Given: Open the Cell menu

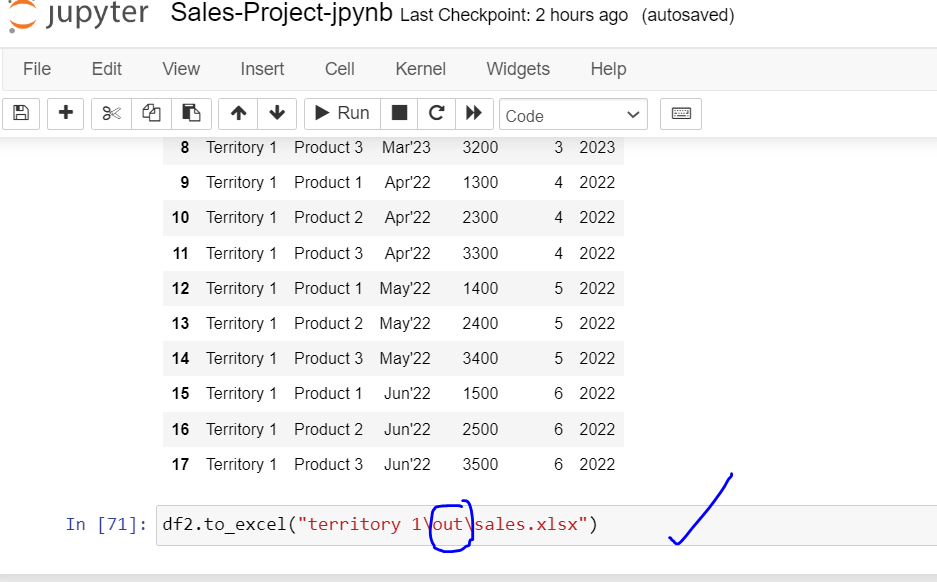Looking at the screenshot, I should [340, 69].
